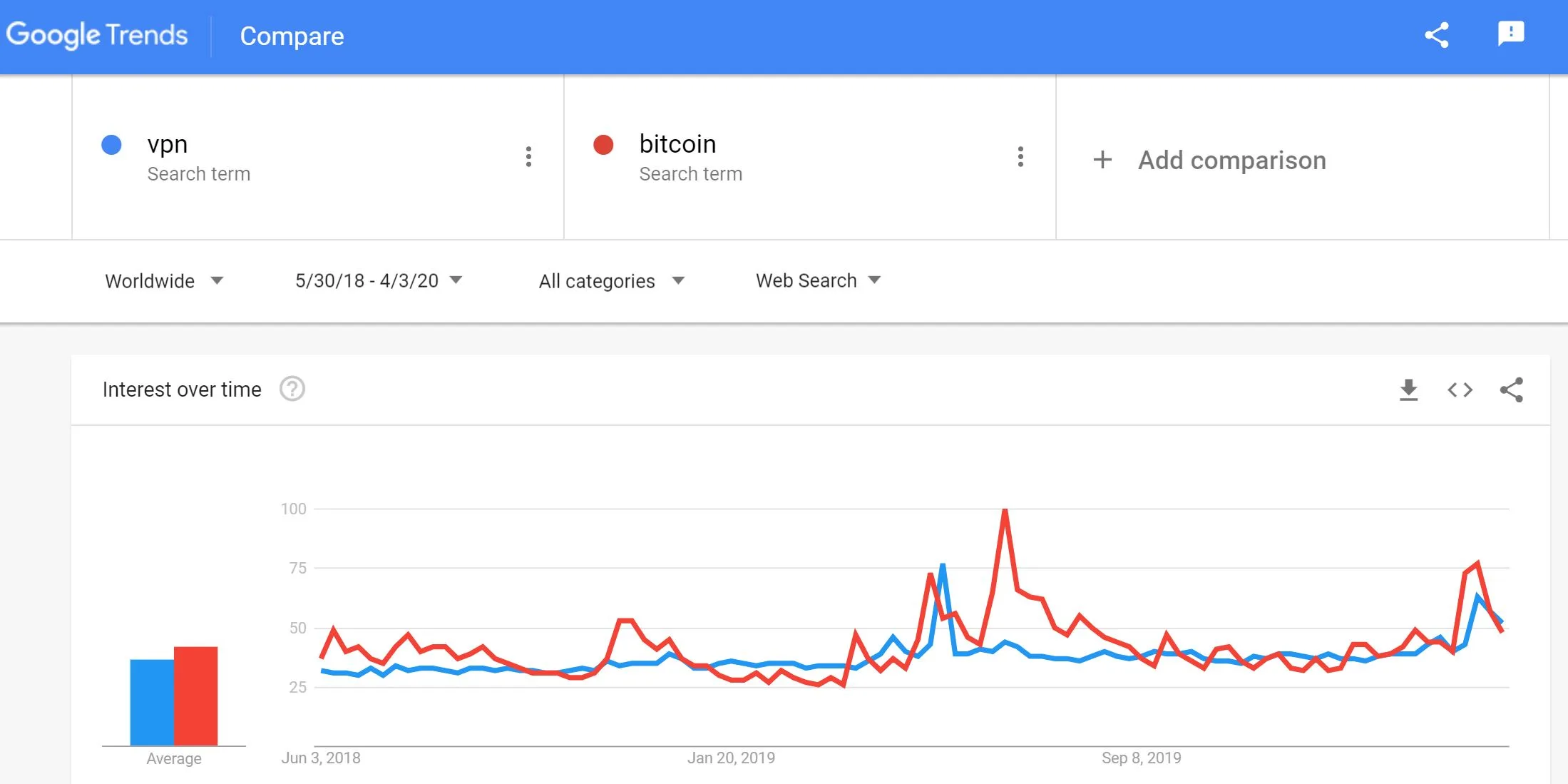Click the red bitcoin average bar
Viewport: 1568px width, 784px height.
(x=195, y=696)
